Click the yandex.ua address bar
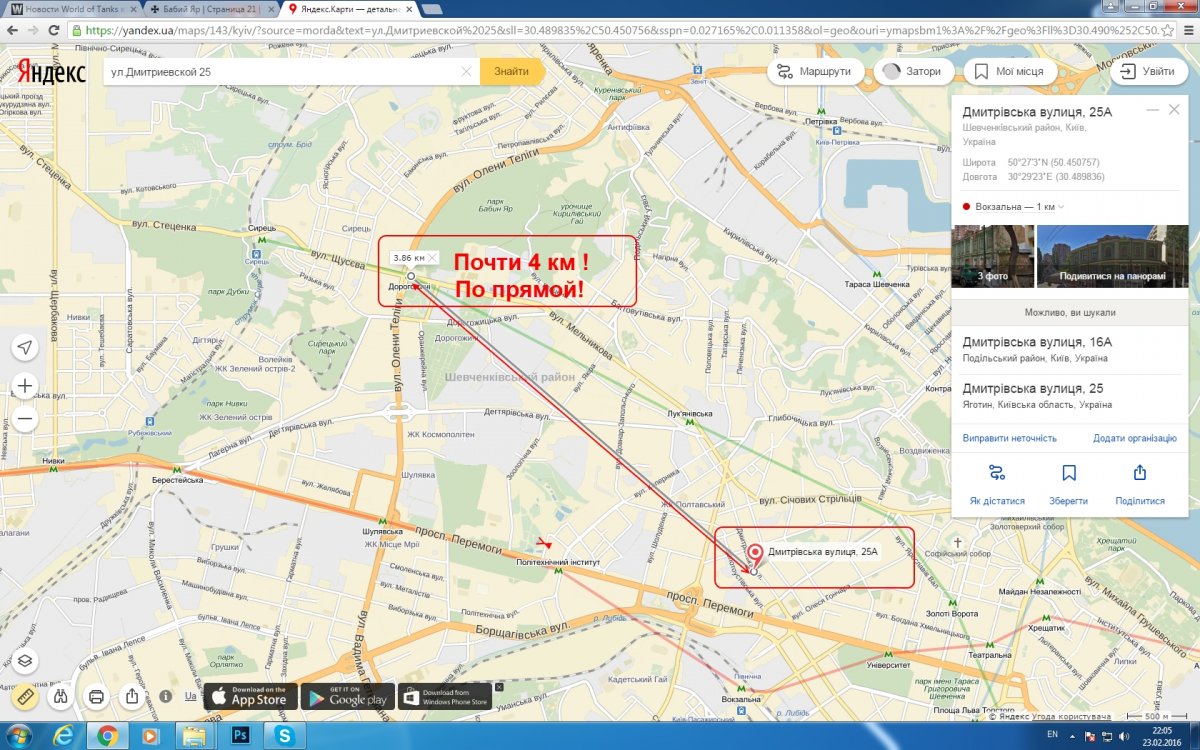The width and height of the screenshot is (1200, 750). pyautogui.click(x=620, y=30)
